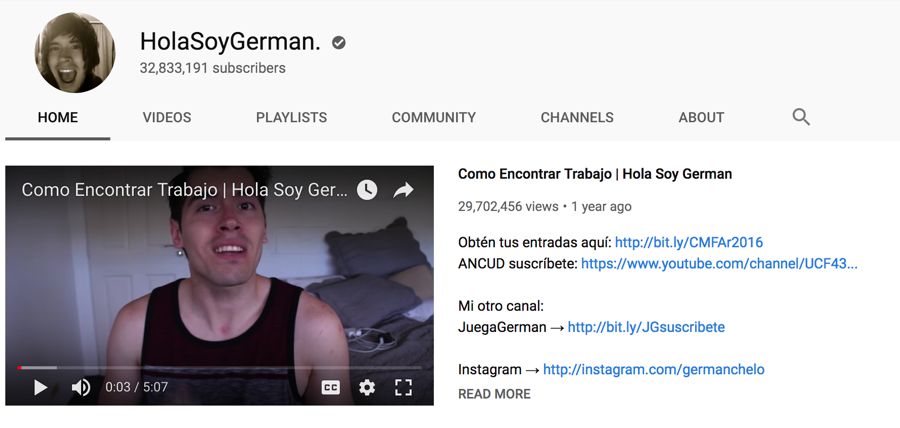This screenshot has width=900, height=428.
Task: Open video settings gear icon
Action: pos(367,387)
